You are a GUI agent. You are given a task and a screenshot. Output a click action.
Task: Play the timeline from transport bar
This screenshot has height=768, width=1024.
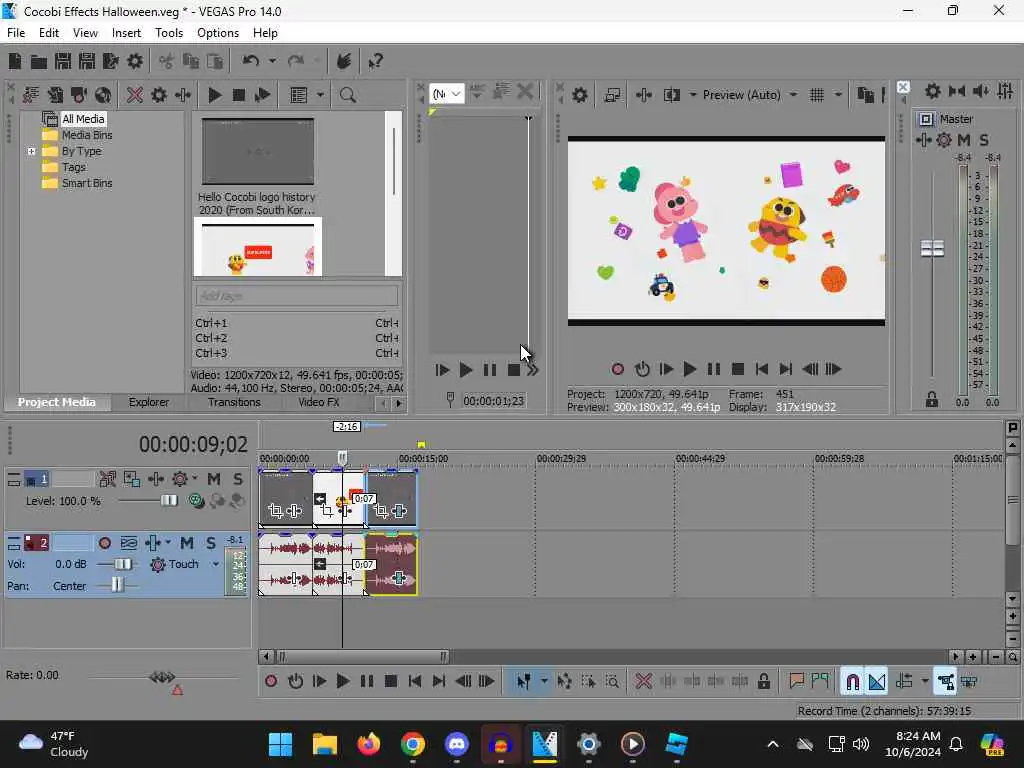[x=342, y=682]
